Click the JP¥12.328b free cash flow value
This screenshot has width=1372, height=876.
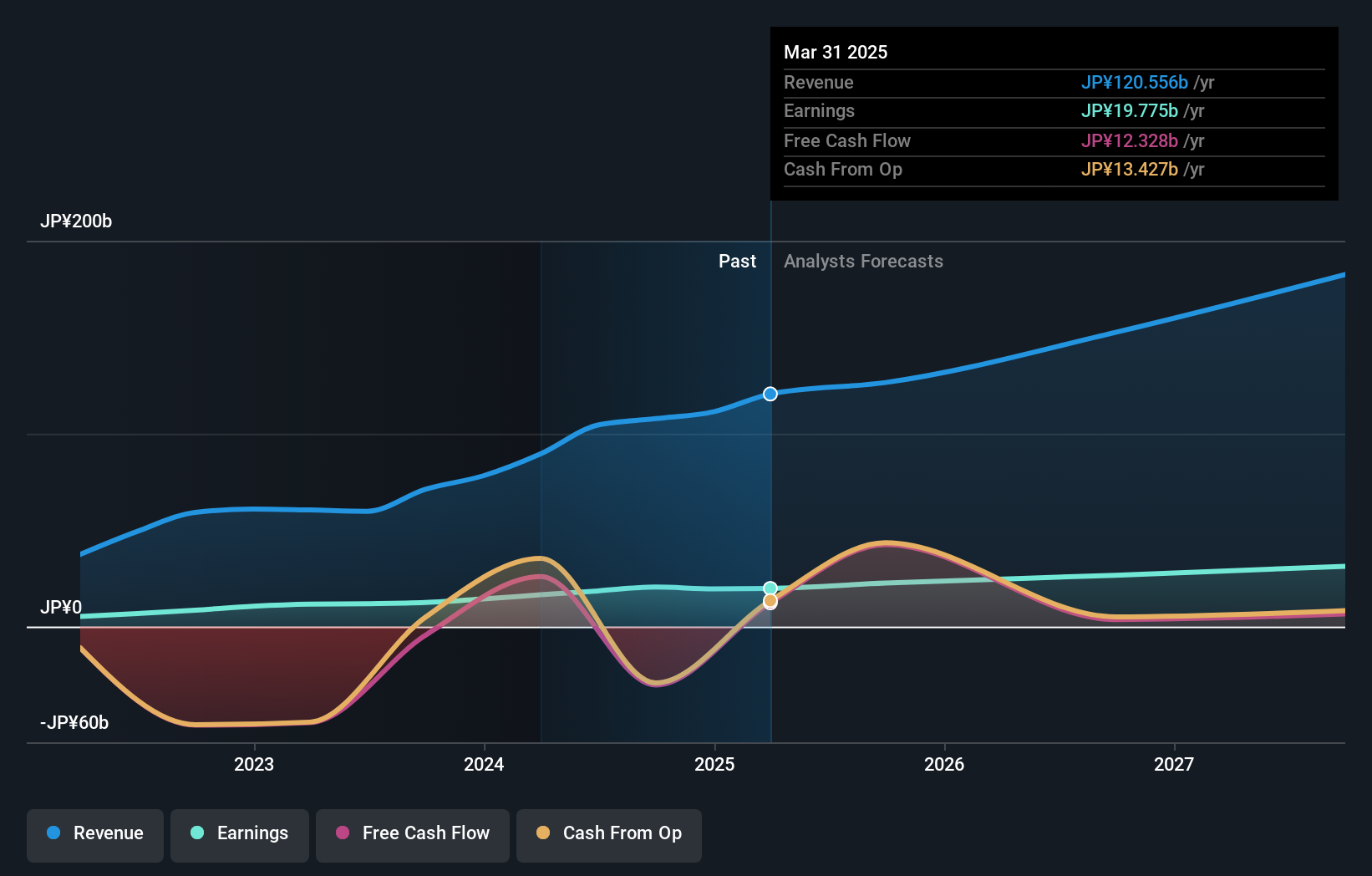[1129, 140]
